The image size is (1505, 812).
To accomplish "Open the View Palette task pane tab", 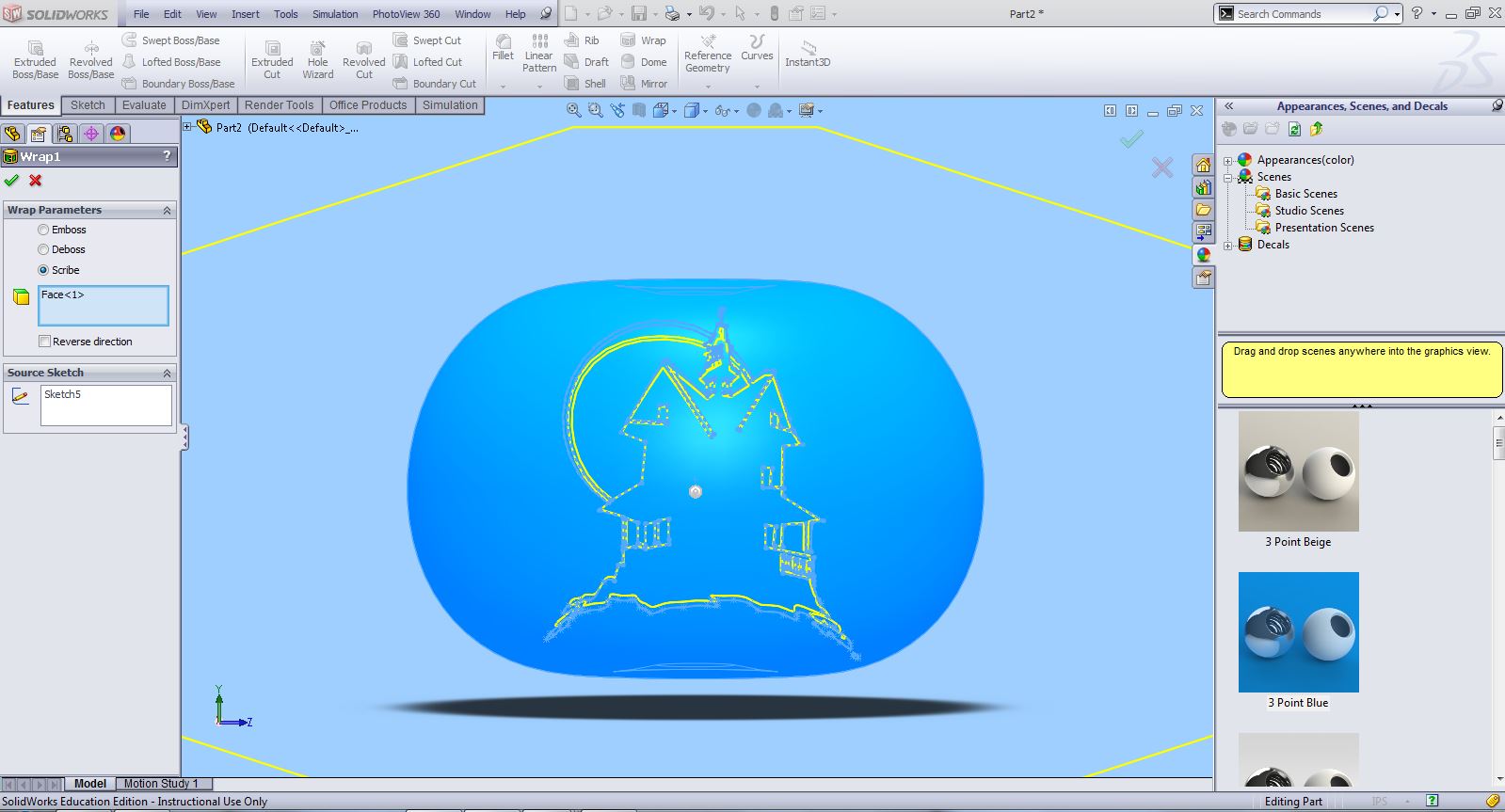I will (x=1203, y=231).
